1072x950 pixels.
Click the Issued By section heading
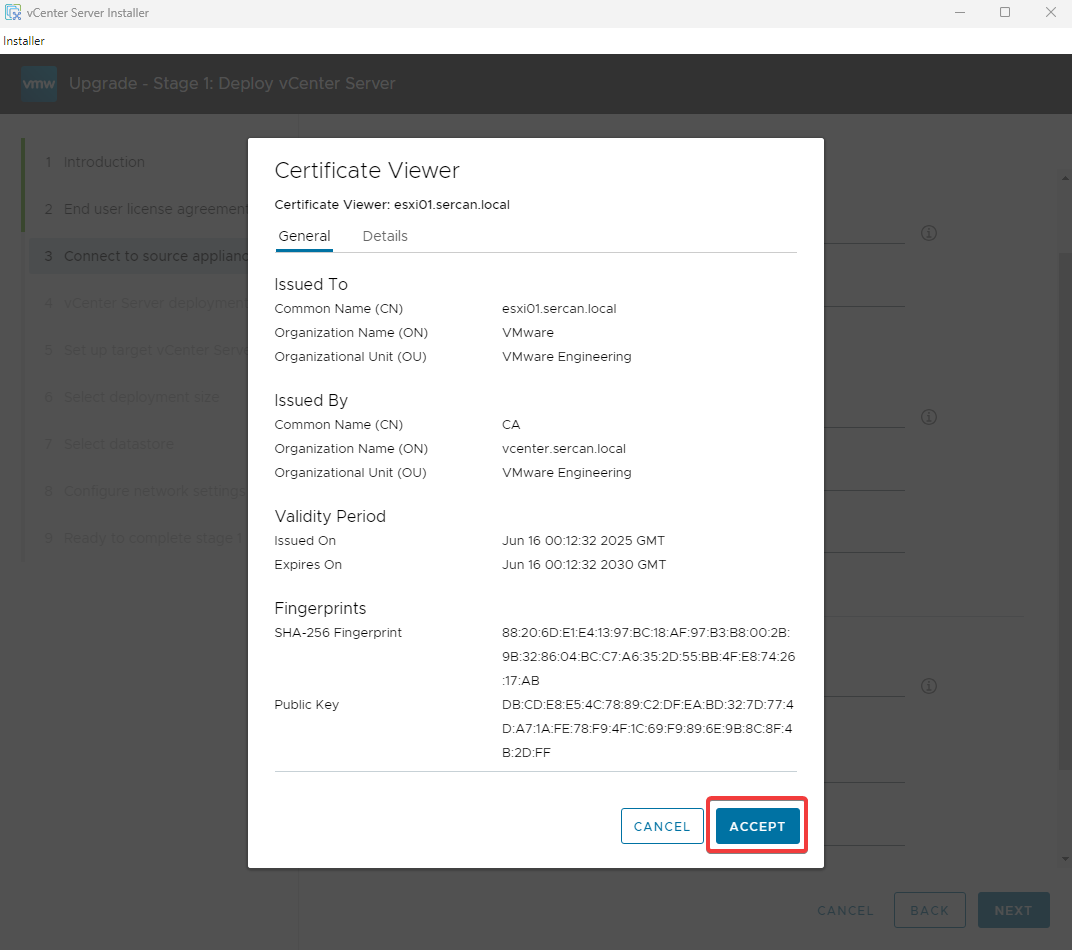pos(311,401)
